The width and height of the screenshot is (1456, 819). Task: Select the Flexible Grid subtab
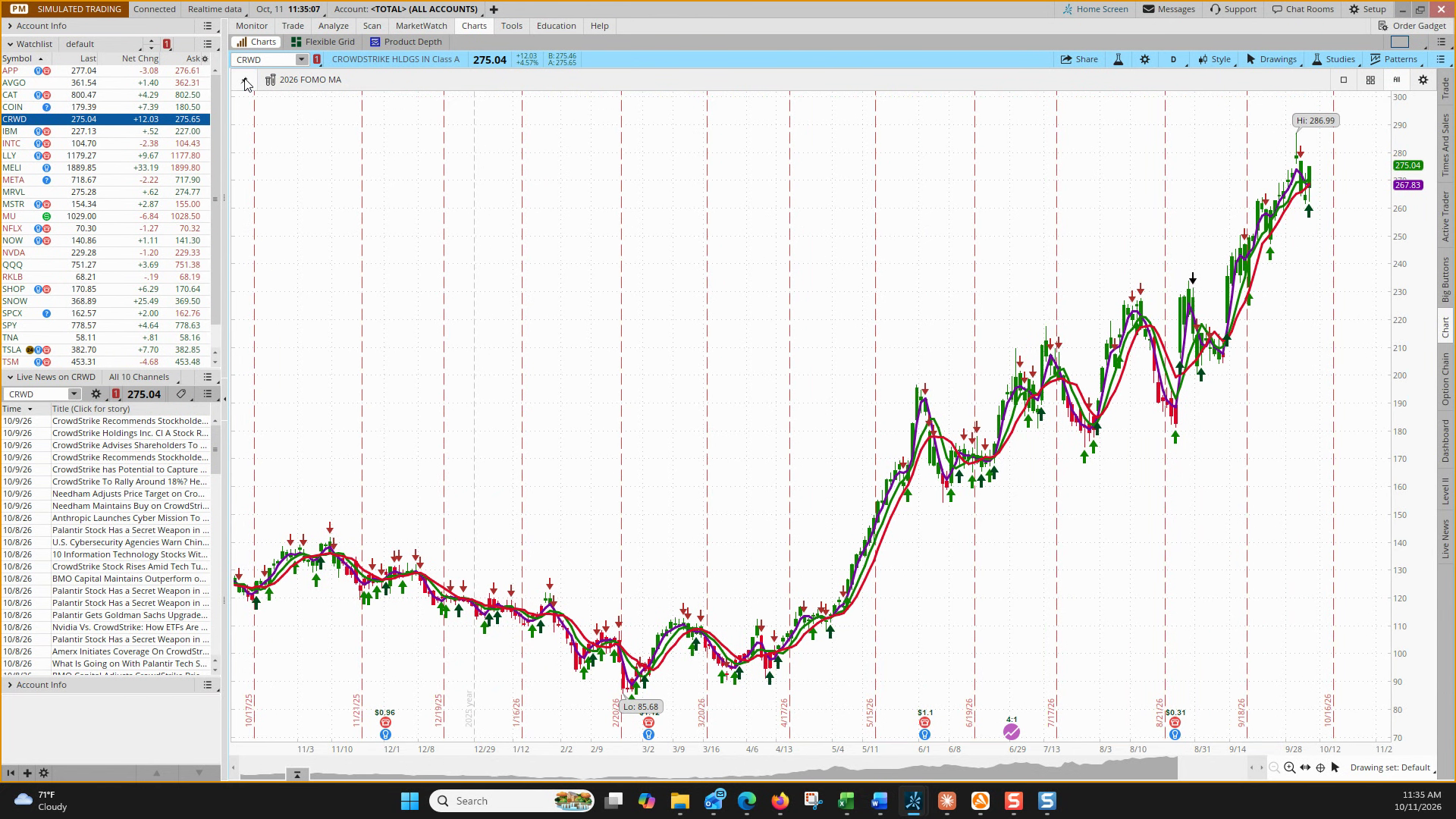(x=323, y=42)
